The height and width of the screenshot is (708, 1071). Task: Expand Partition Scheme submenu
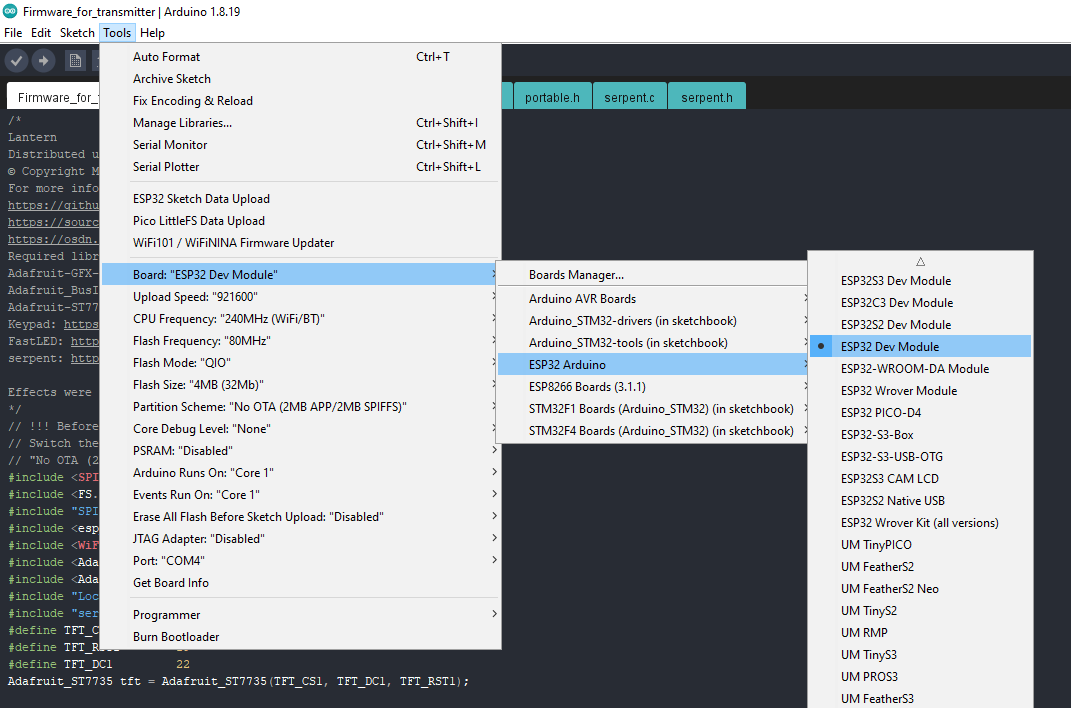click(301, 406)
